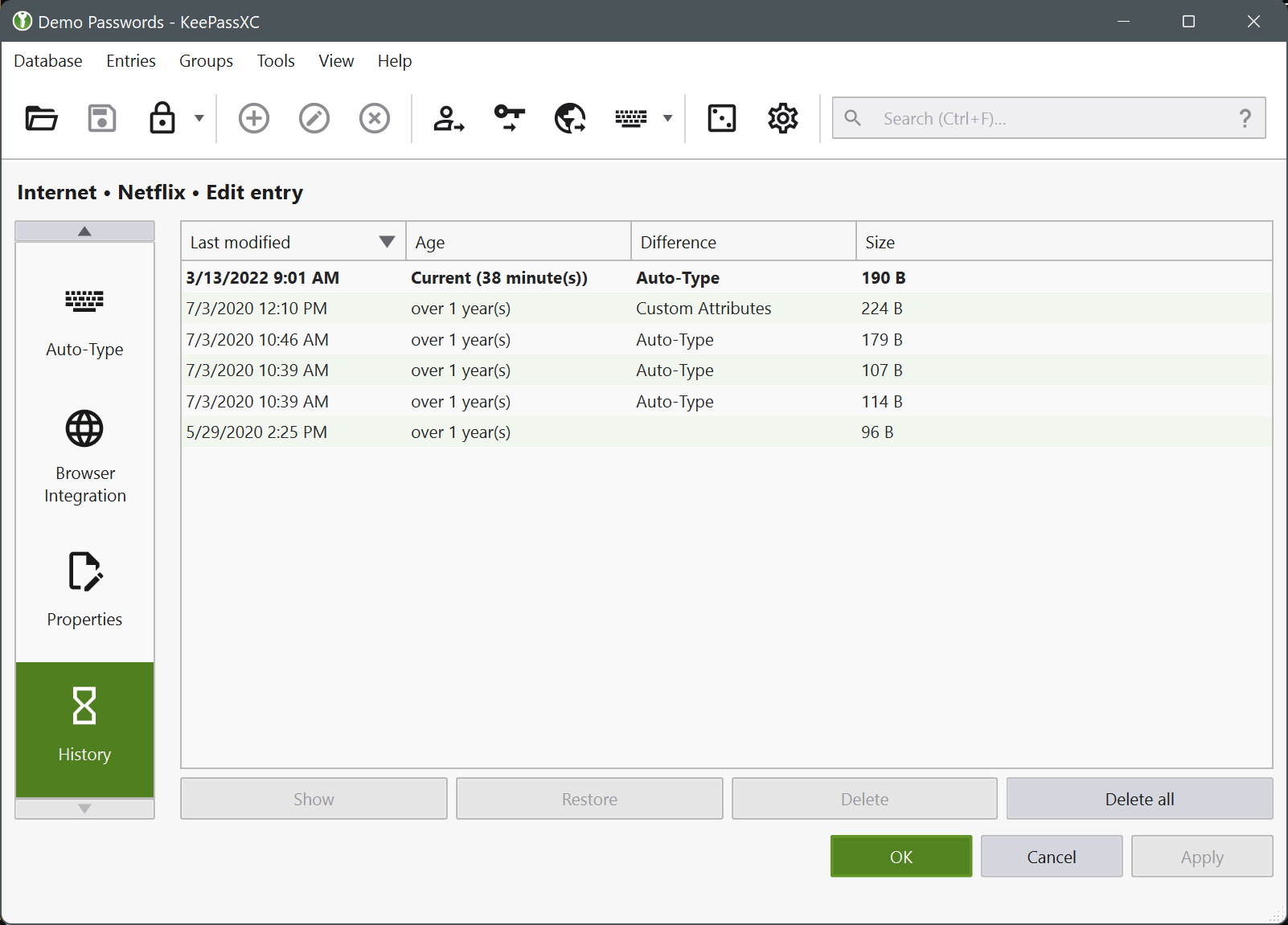Screen dimensions: 1288x925
Task: Click the Lock Database padlock icon
Action: (162, 119)
